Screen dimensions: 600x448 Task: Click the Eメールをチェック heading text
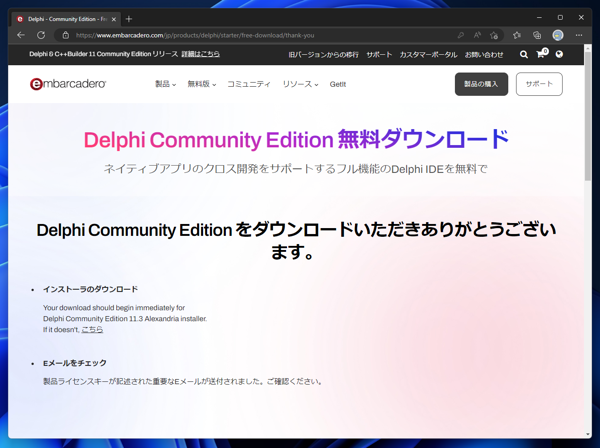pyautogui.click(x=75, y=363)
